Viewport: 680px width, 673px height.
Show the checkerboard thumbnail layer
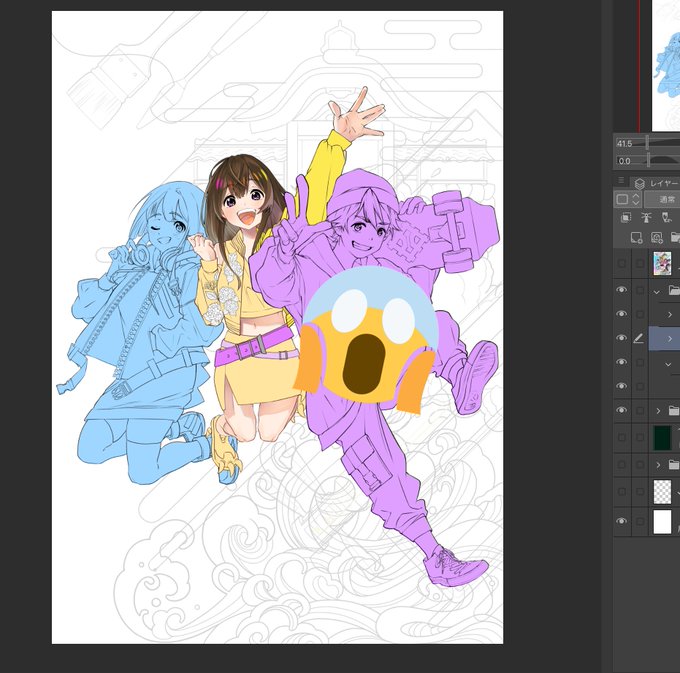[x=621, y=492]
